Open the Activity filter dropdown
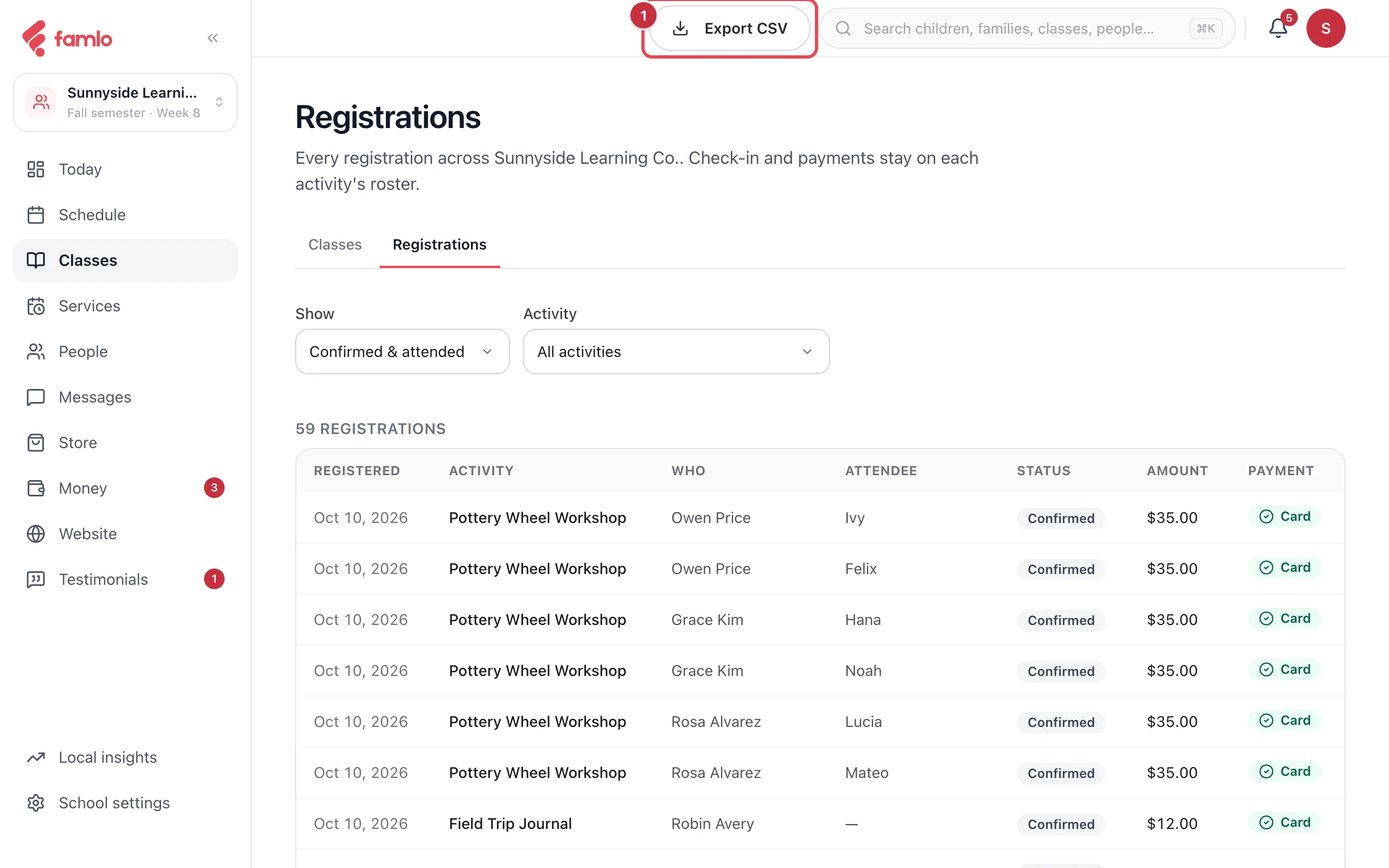This screenshot has width=1389, height=868. (x=676, y=352)
